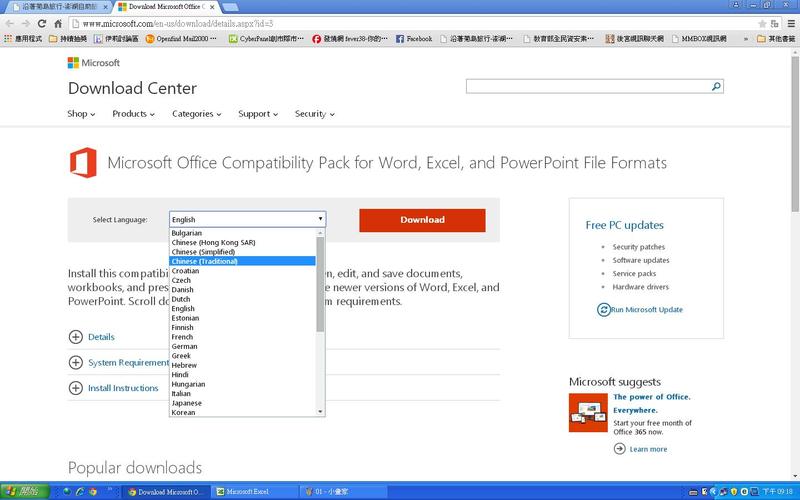Image resolution: width=800 pixels, height=500 pixels.
Task: Open the Shop menu
Action: 81,114
